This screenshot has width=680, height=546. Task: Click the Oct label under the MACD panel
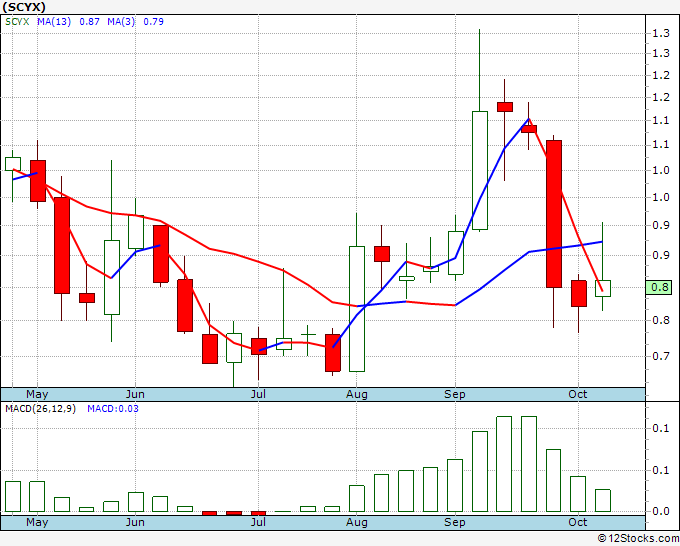[578, 522]
